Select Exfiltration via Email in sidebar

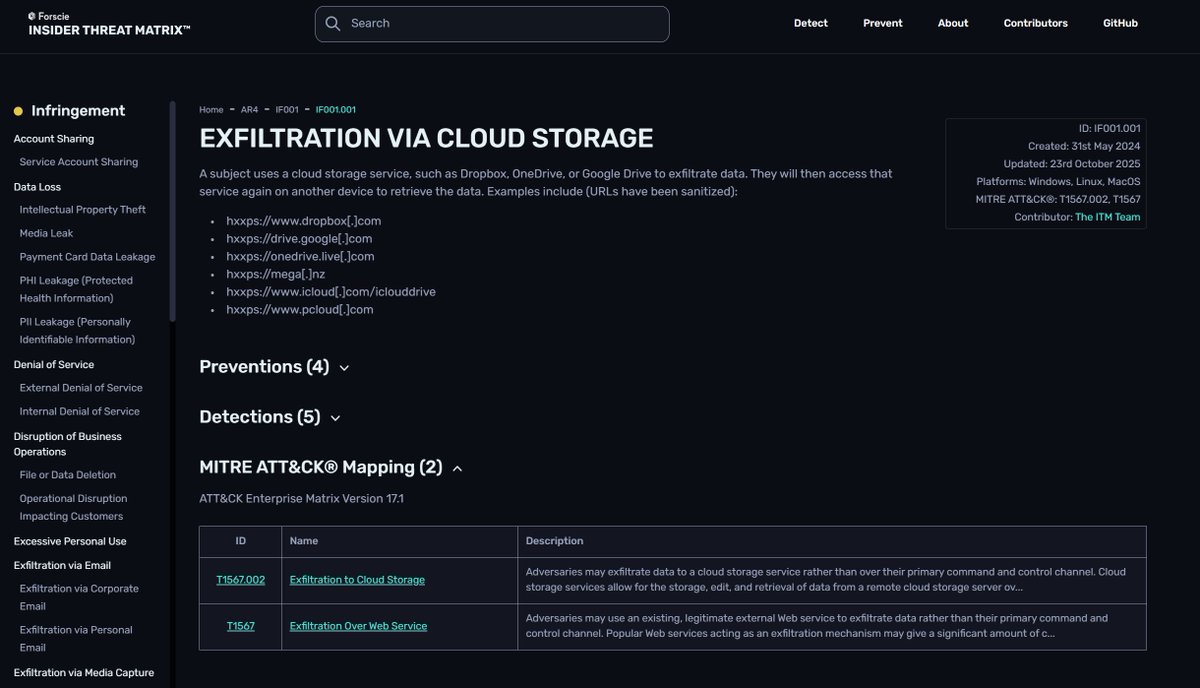(60, 566)
